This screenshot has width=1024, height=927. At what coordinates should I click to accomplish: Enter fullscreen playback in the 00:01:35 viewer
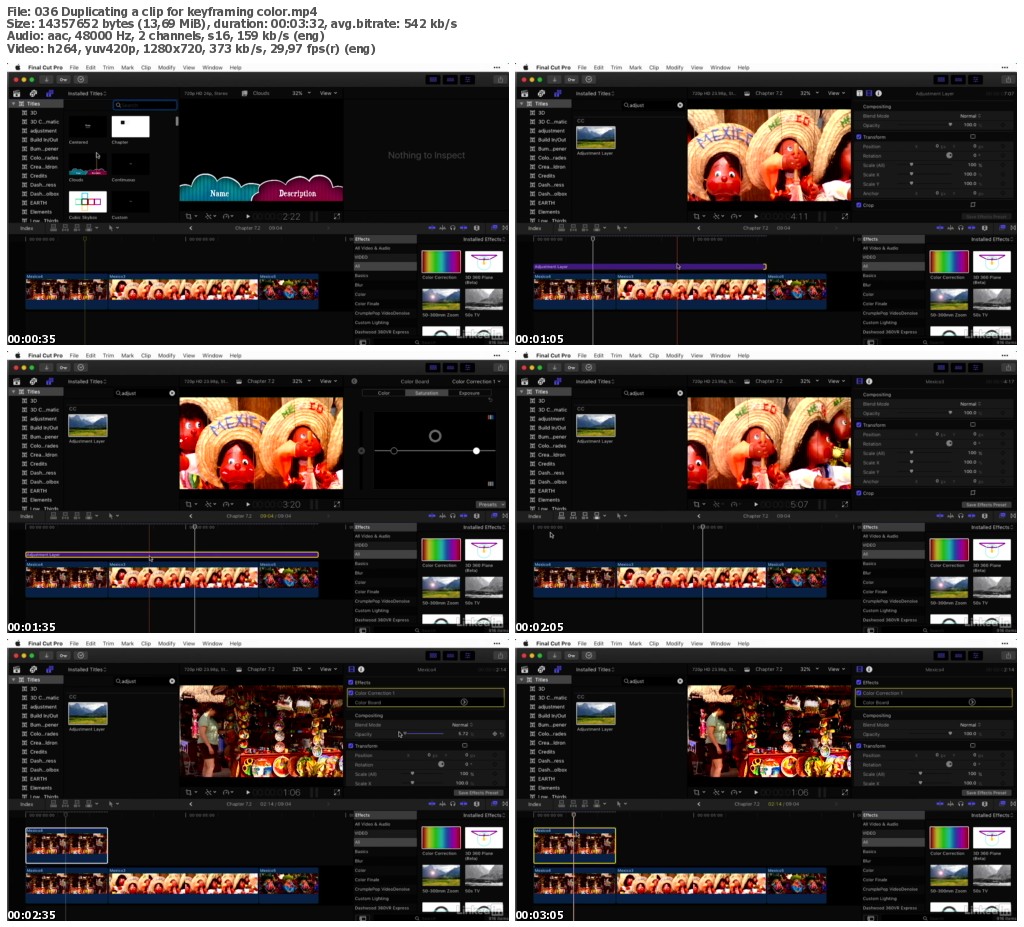[x=336, y=504]
